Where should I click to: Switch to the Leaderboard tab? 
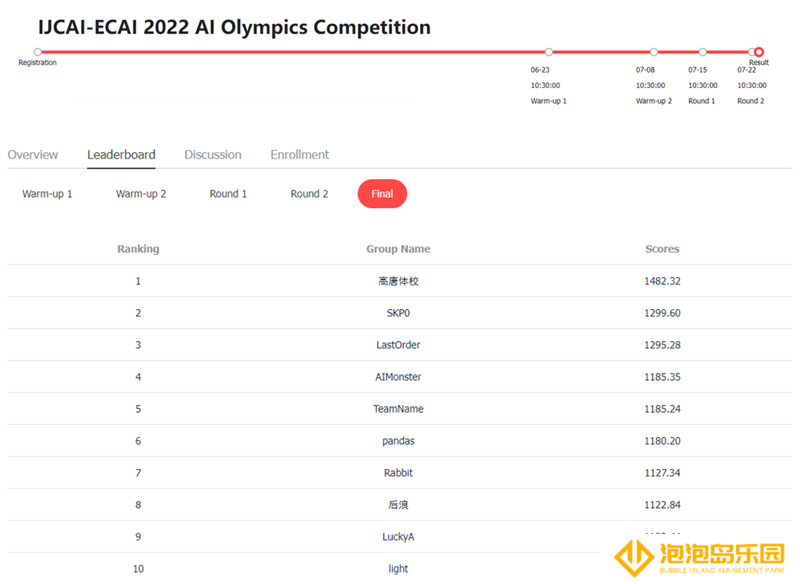coord(121,155)
